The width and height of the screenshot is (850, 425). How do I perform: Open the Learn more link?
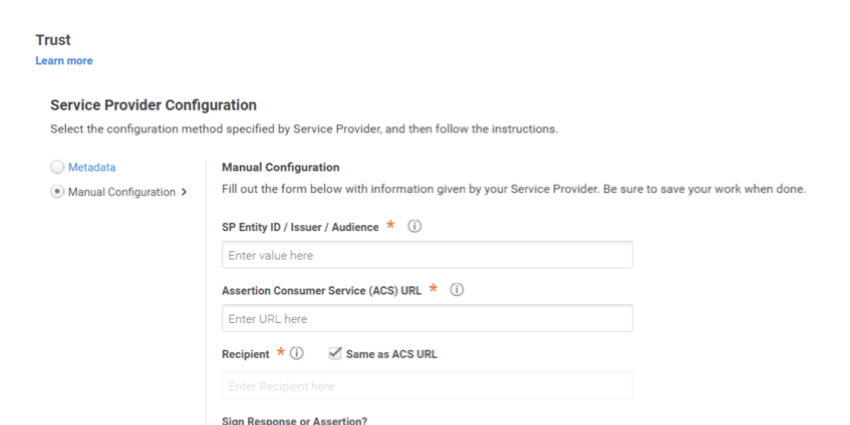(64, 61)
